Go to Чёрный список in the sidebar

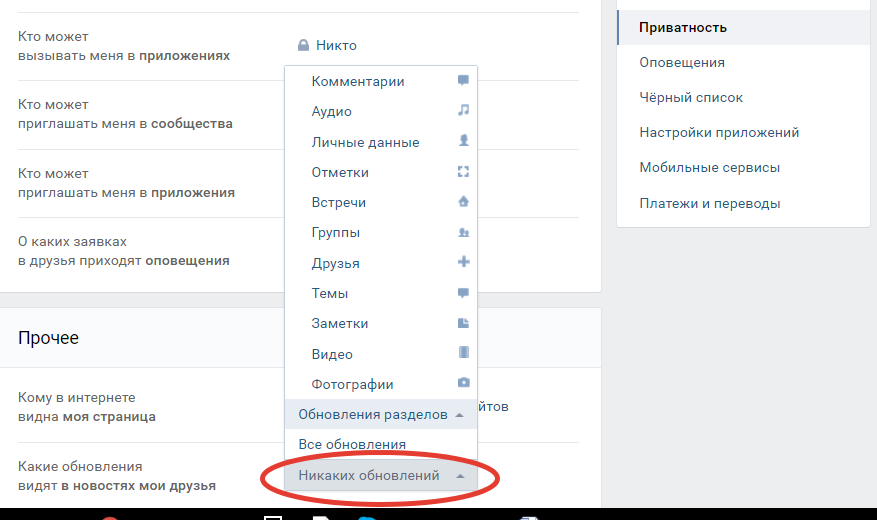691,97
